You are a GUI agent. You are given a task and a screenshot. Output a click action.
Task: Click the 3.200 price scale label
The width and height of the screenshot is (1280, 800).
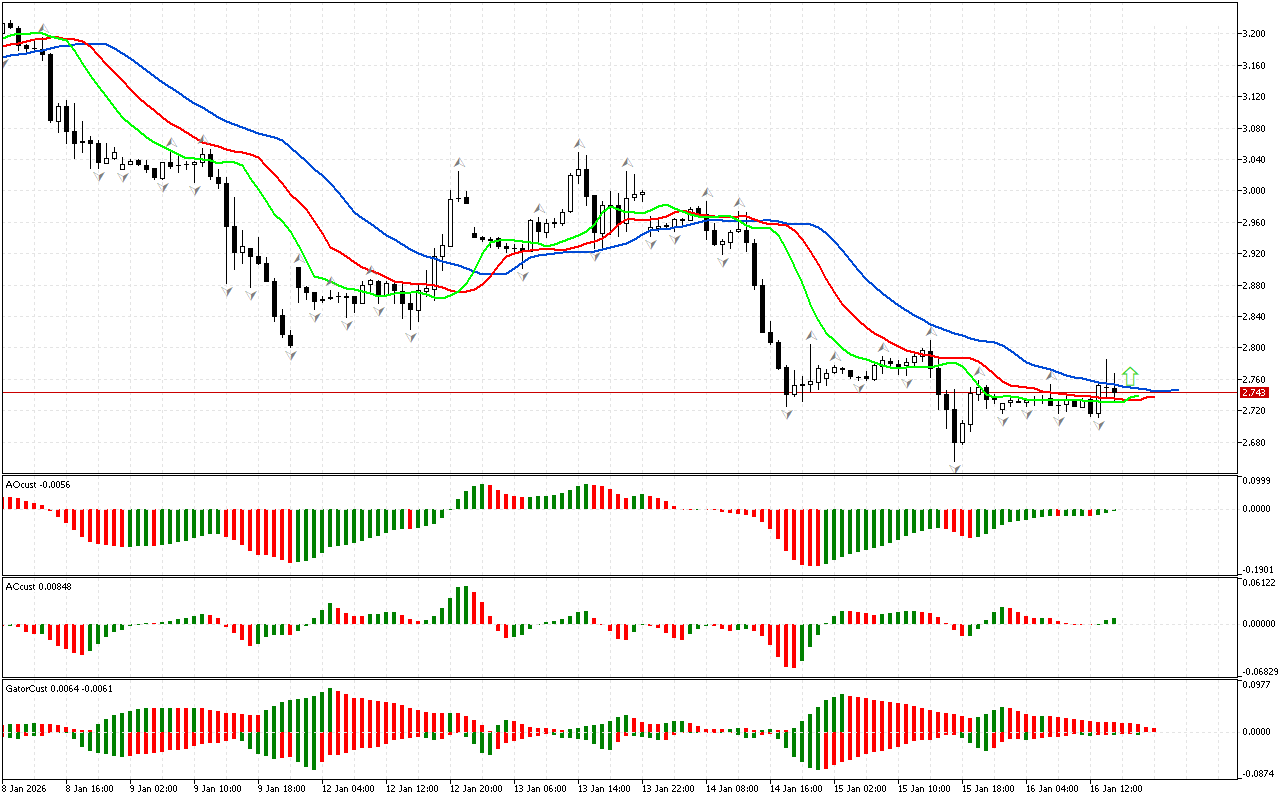pyautogui.click(x=1254, y=34)
